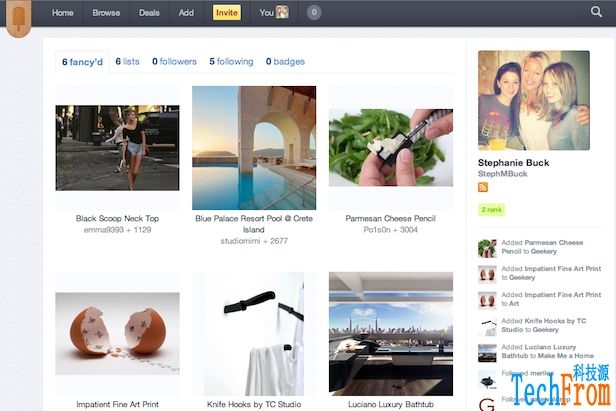Image resolution: width=616 pixels, height=411 pixels.
Task: Click the Black Scoop Neck Top title
Action: [x=117, y=218]
